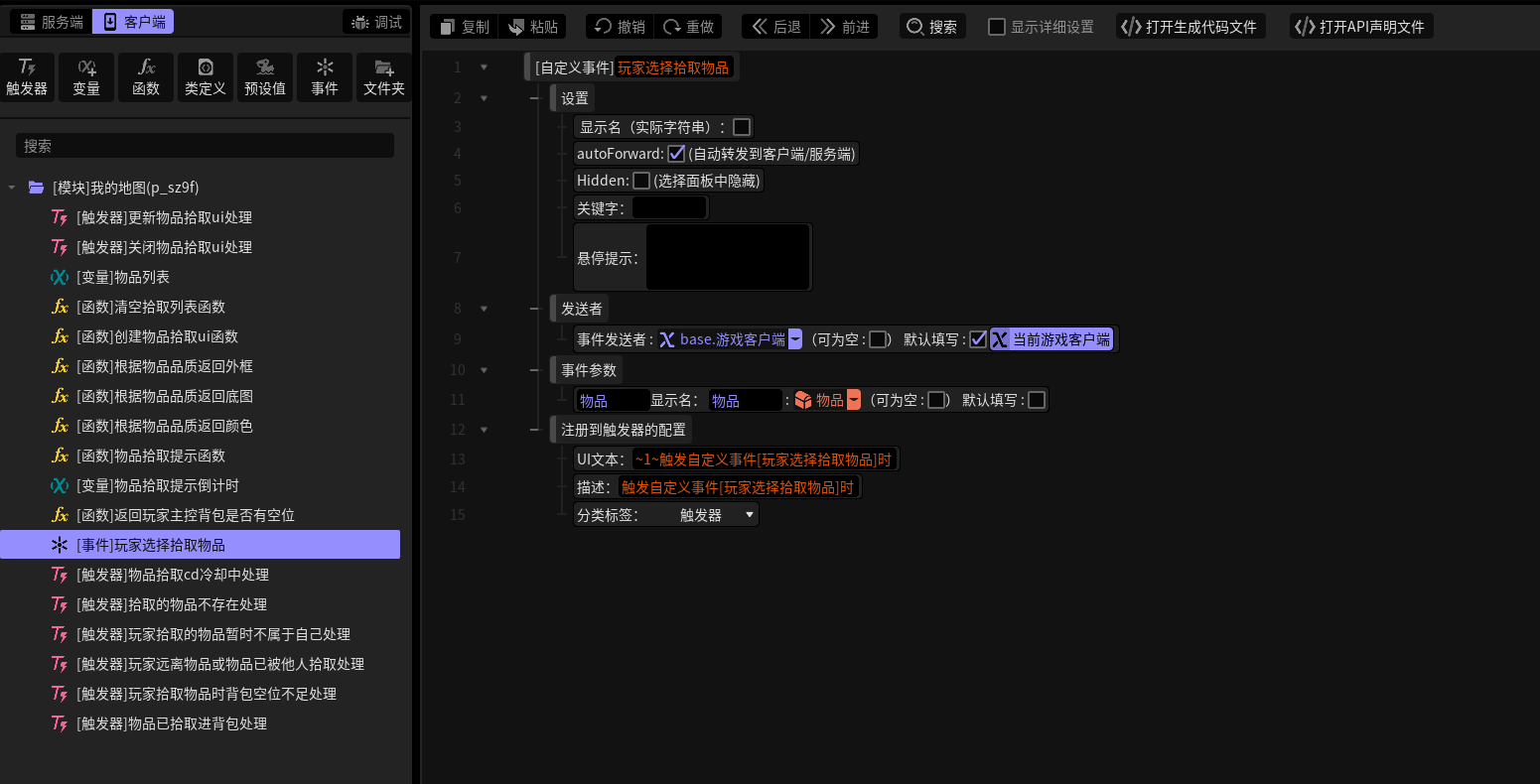Click the 粘贴 paste button
The height and width of the screenshot is (784, 1540).
click(532, 27)
